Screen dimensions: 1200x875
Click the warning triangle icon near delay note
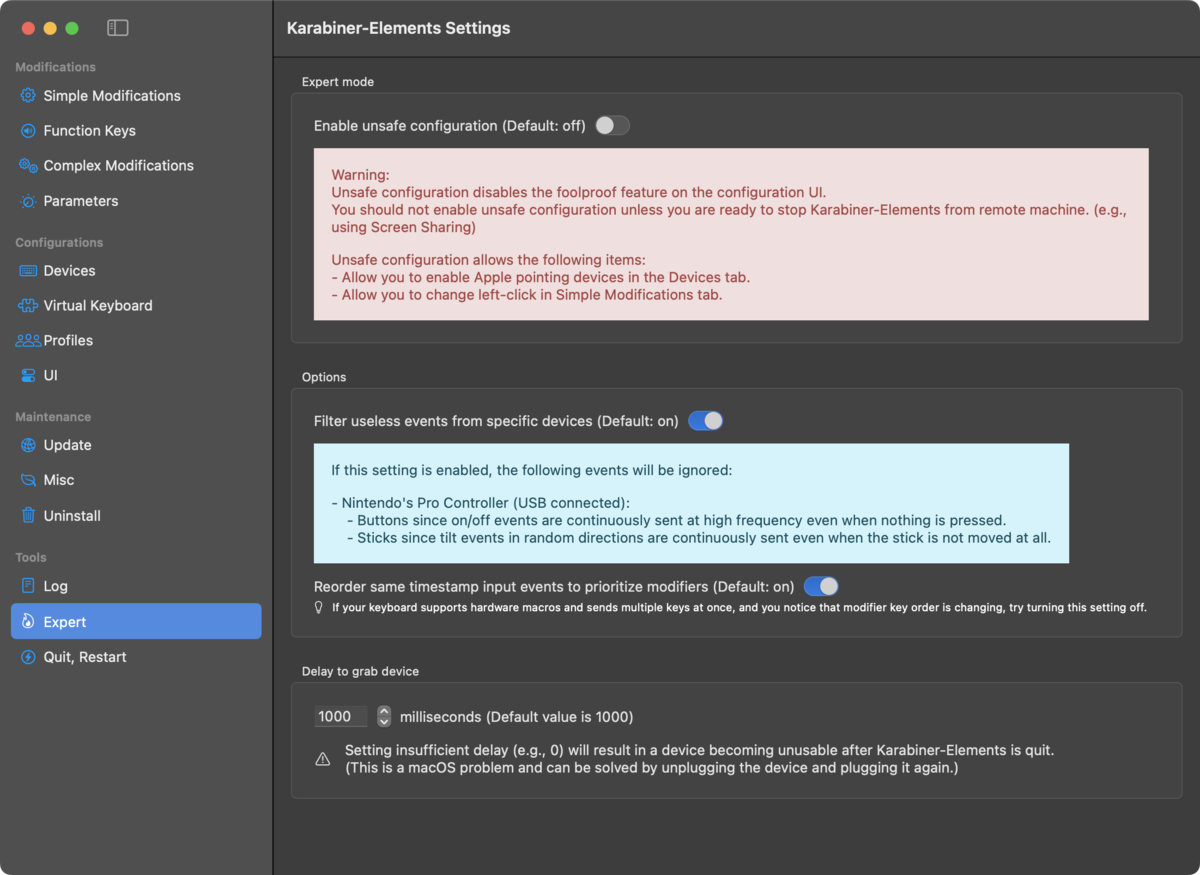322,759
